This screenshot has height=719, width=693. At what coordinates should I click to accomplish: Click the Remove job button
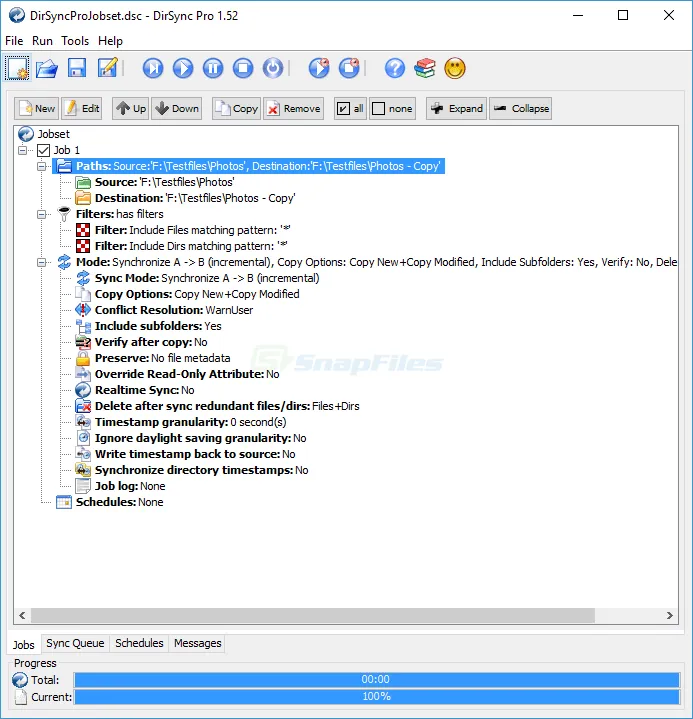point(294,109)
